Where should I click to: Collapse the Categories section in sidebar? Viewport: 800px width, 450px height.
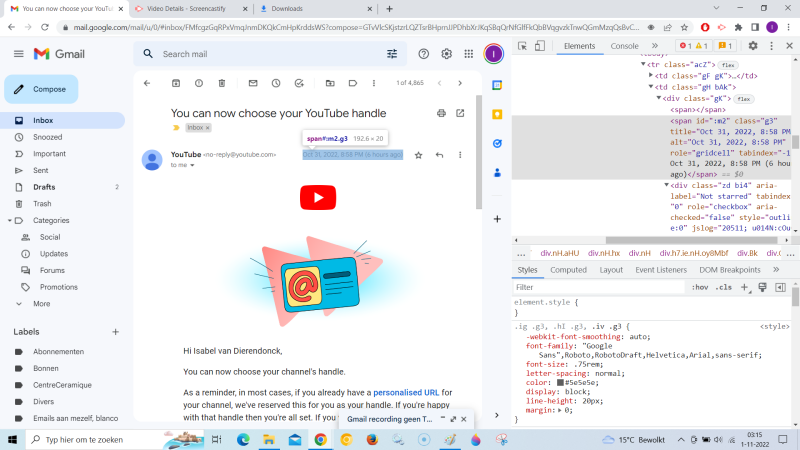click(x=9, y=220)
